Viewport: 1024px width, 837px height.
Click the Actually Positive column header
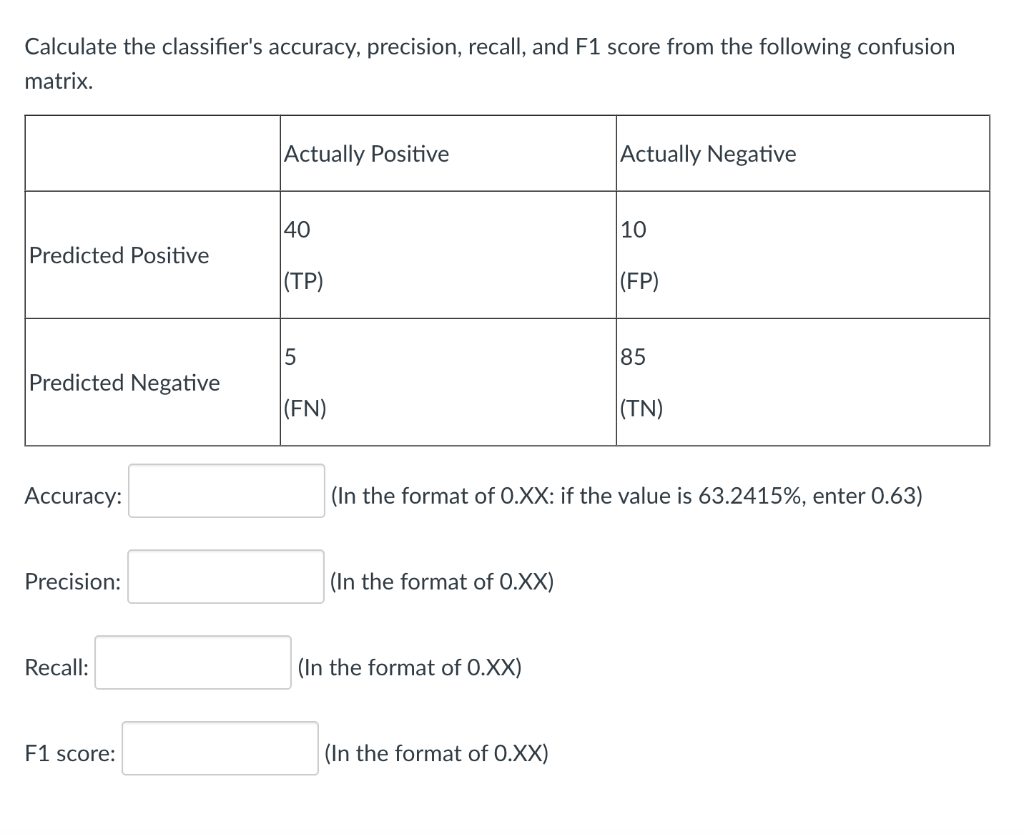(x=366, y=154)
